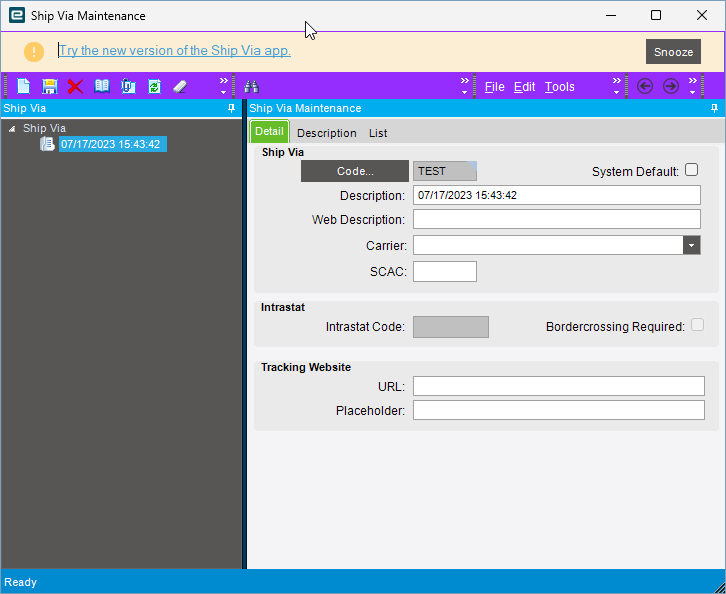726x594 pixels.
Task: Click the Ready status bar text
Action: coord(20,582)
